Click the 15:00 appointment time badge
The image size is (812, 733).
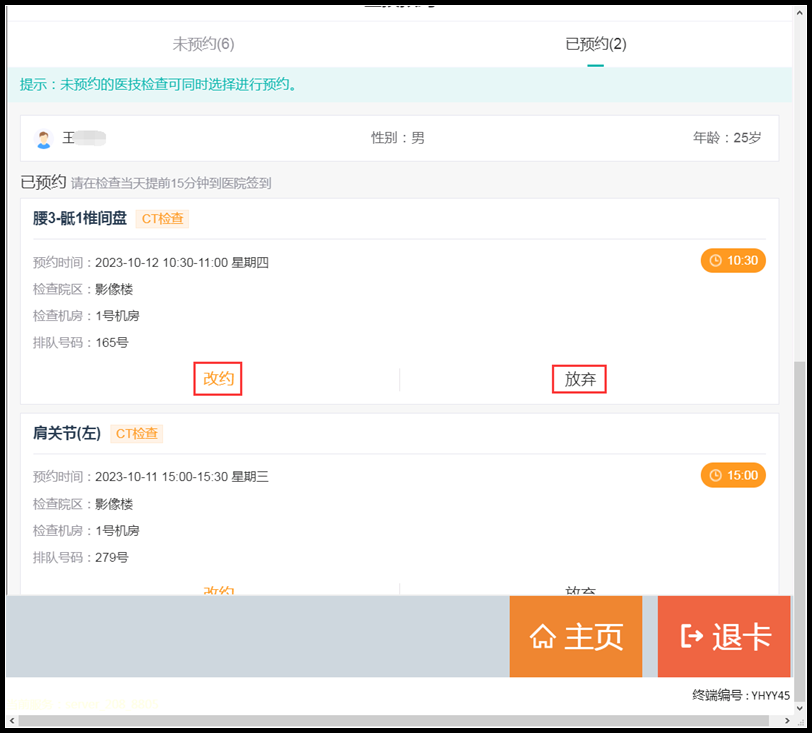pos(733,475)
